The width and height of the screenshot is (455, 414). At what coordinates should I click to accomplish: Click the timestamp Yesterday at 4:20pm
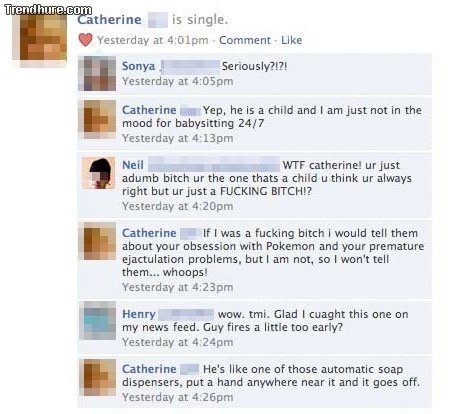pyautogui.click(x=178, y=206)
